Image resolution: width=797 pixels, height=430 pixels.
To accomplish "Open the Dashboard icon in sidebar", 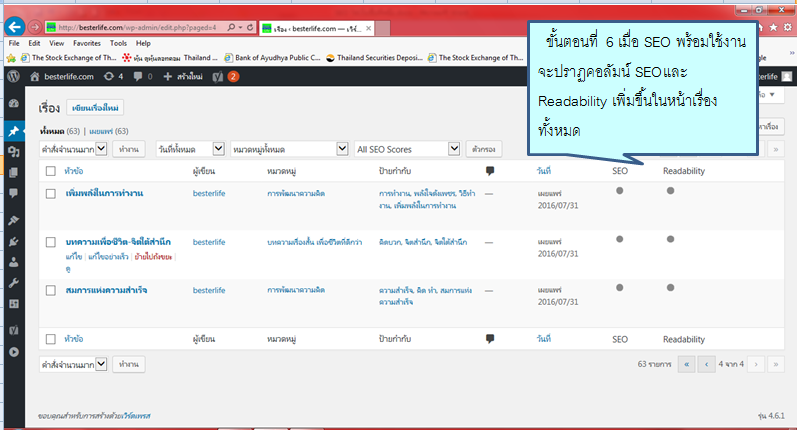I will pos(14,103).
